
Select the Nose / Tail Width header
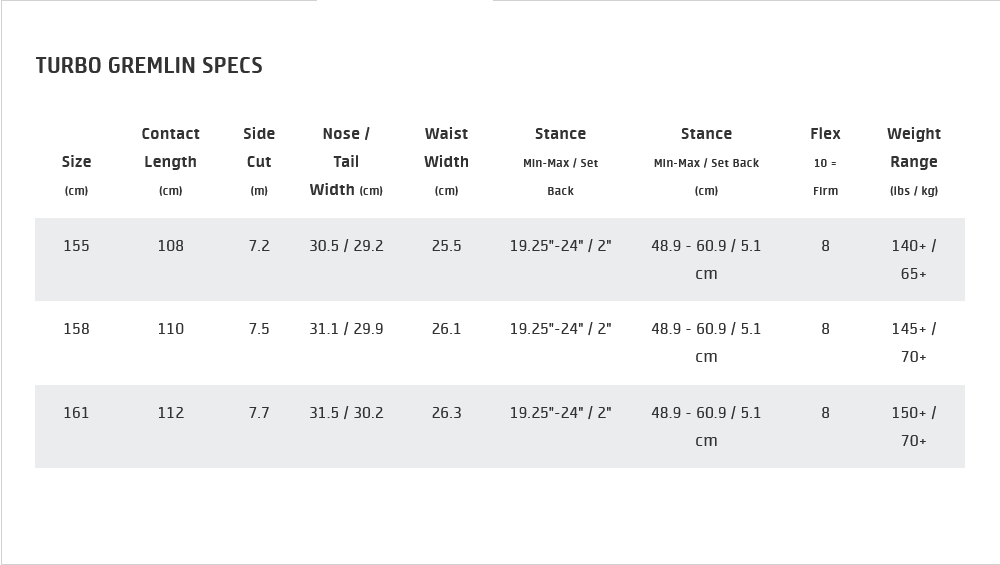pos(346,161)
